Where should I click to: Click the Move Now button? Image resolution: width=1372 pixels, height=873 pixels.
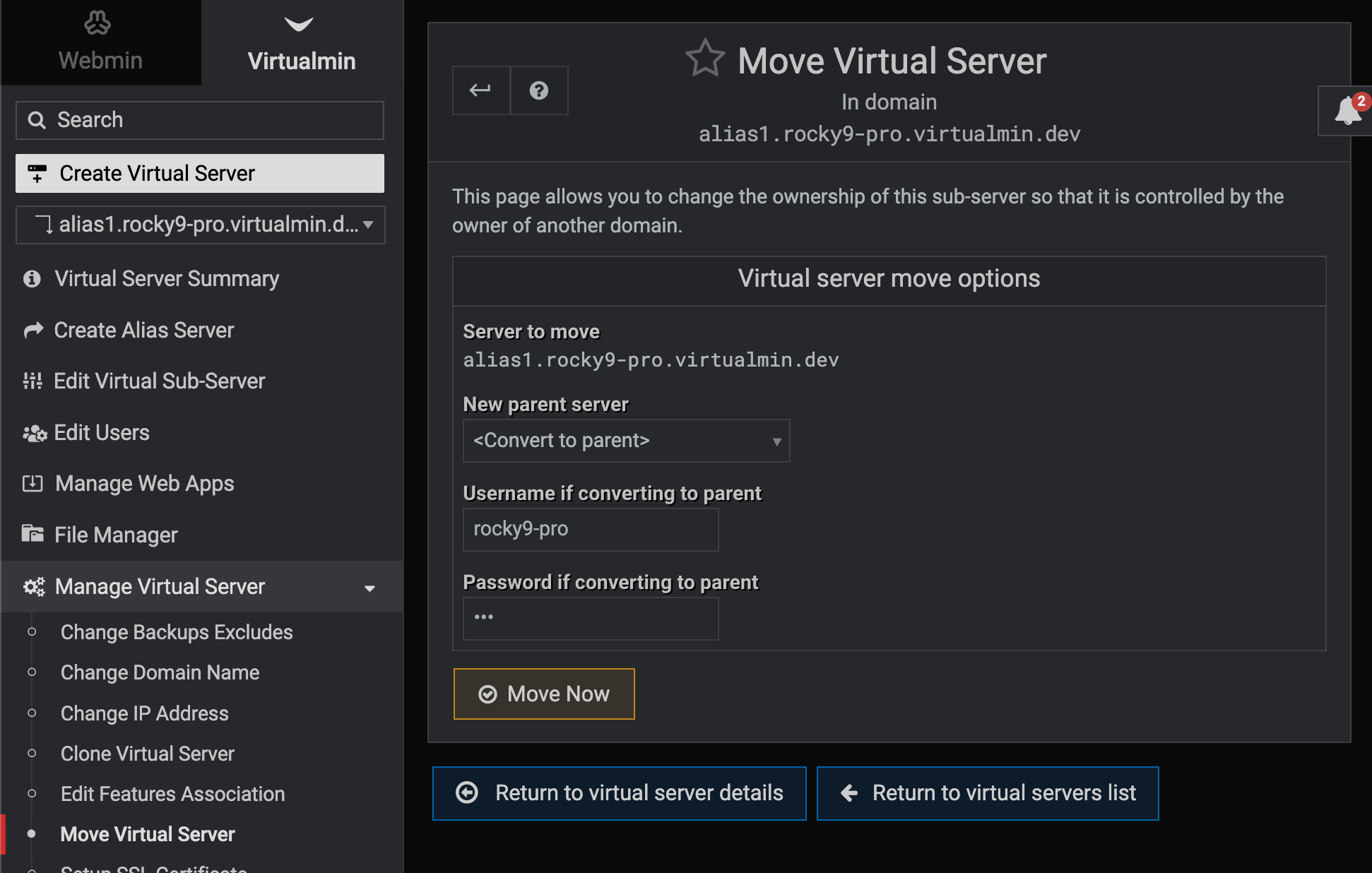click(x=544, y=694)
